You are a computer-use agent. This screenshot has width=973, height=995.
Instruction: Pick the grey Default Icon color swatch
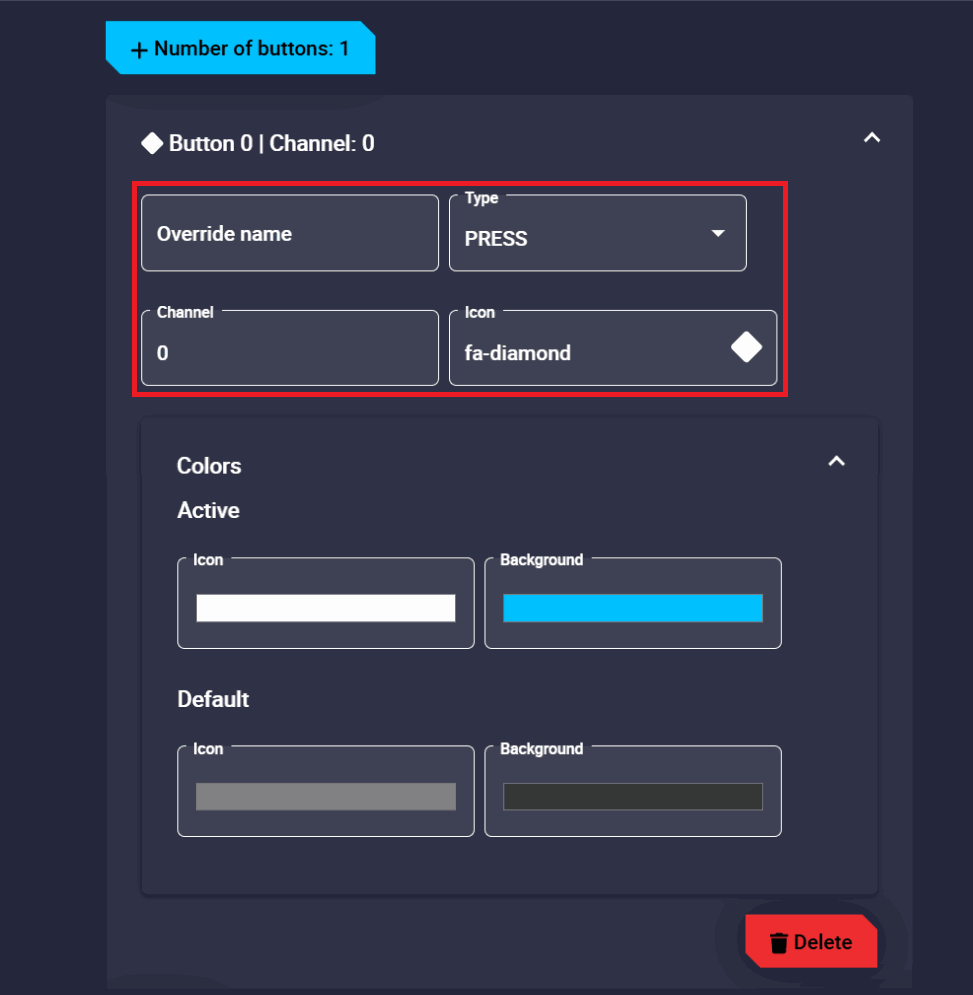(x=325, y=796)
